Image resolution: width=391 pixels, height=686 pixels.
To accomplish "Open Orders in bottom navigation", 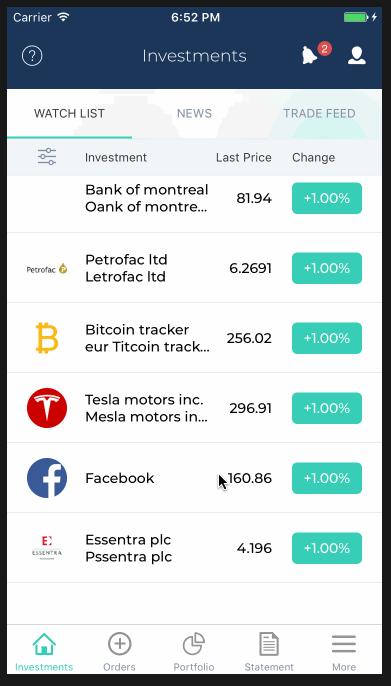I will pos(119,651).
